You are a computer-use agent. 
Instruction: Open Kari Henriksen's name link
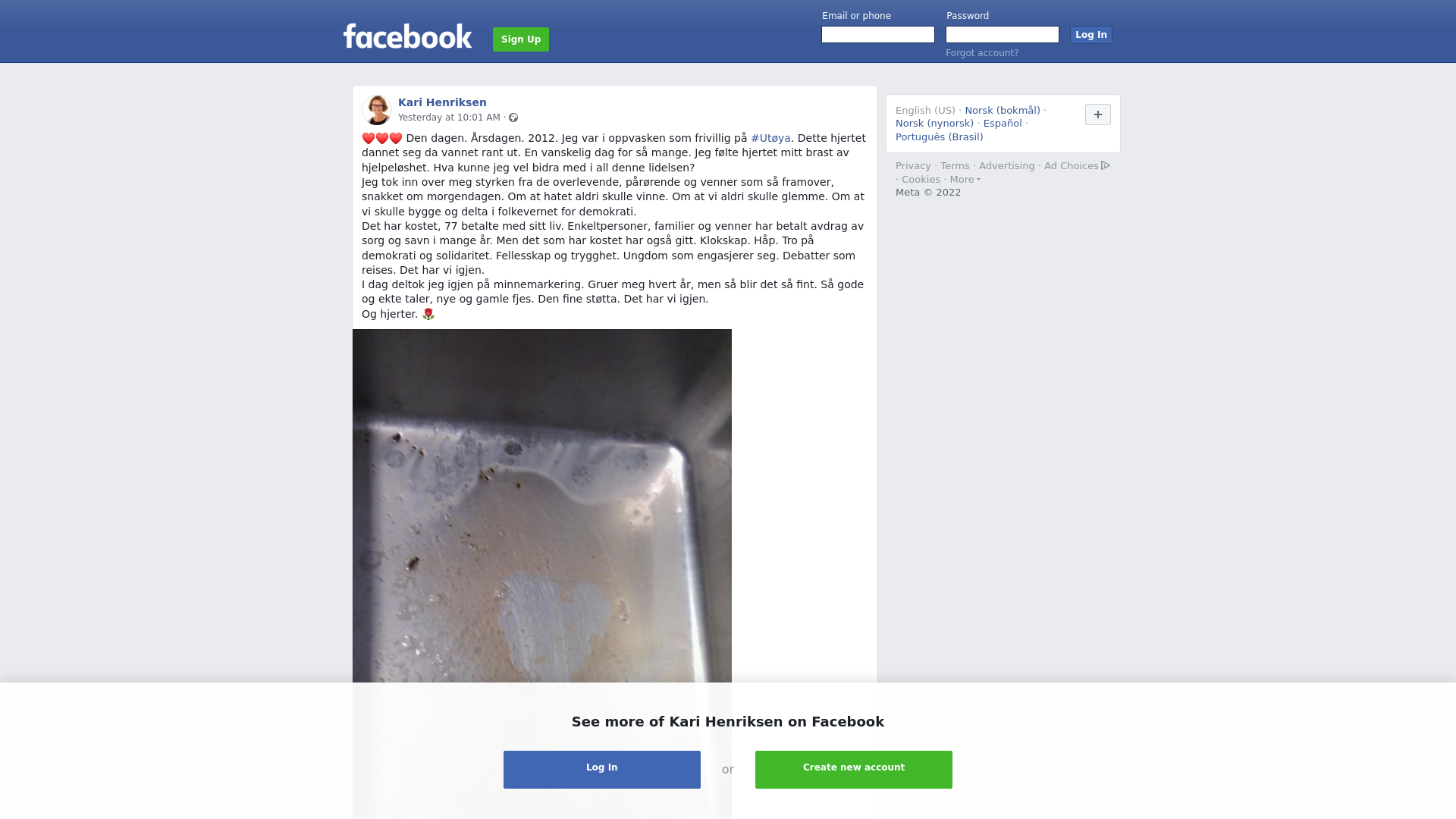442,102
